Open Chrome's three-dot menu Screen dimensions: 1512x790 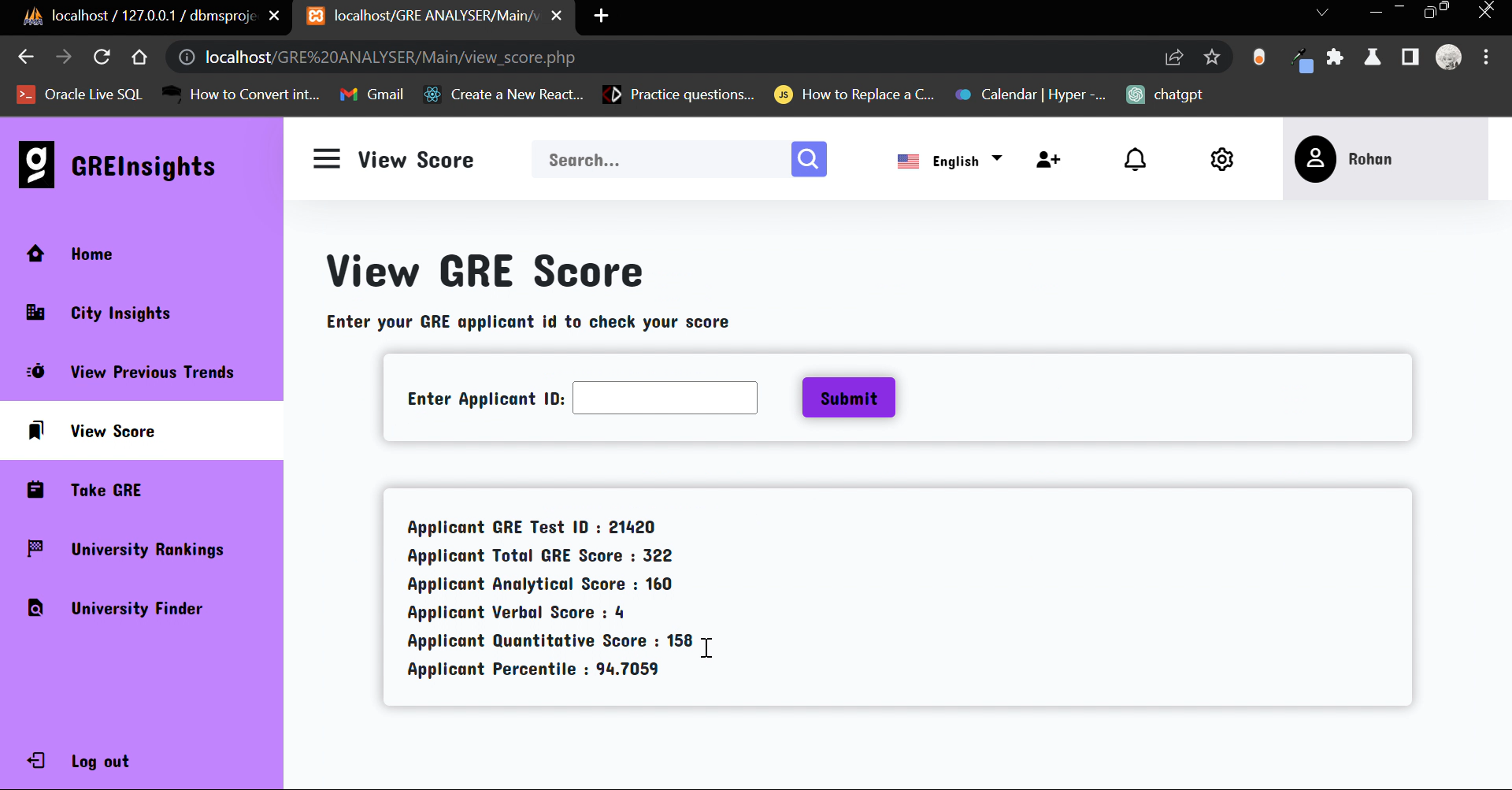tap(1487, 57)
